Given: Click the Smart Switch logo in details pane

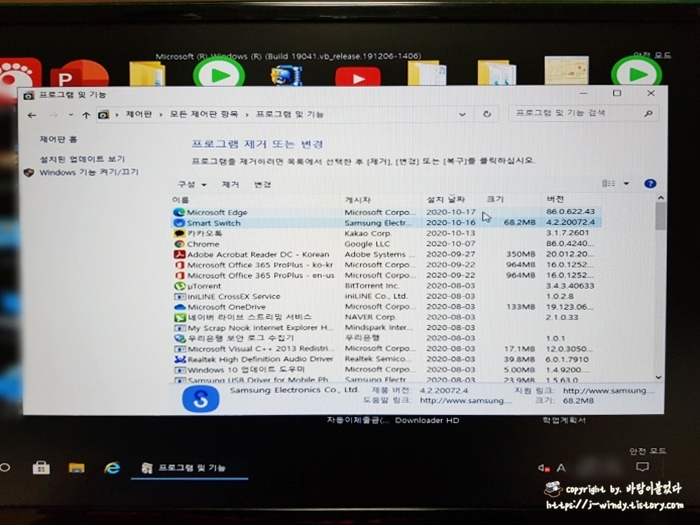Looking at the screenshot, I should click(201, 399).
